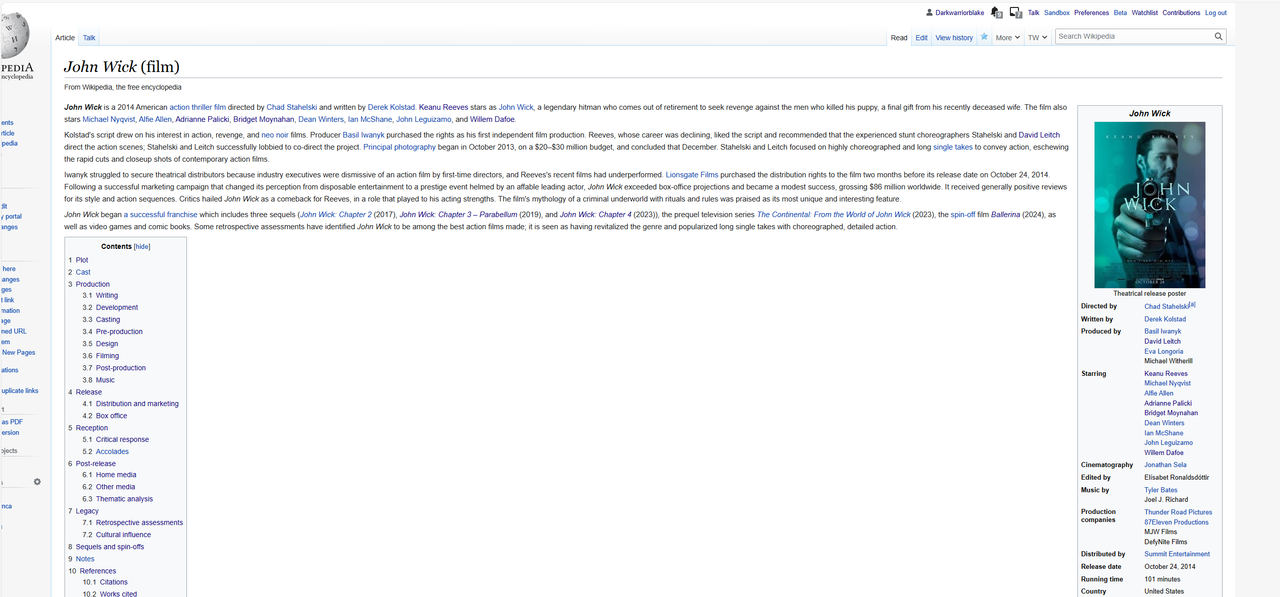Go to Sequels and spin-offs in Contents
The image size is (1280, 597).
coord(110,547)
